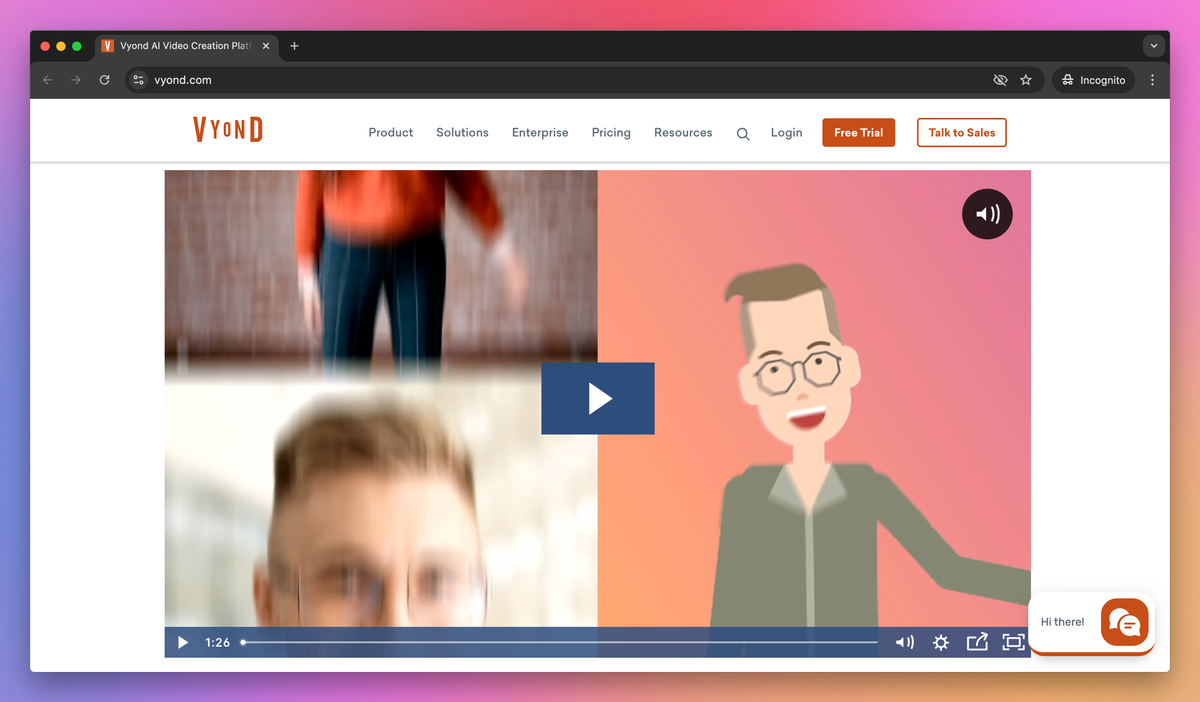
Task: Open the Product menu
Action: 390,132
